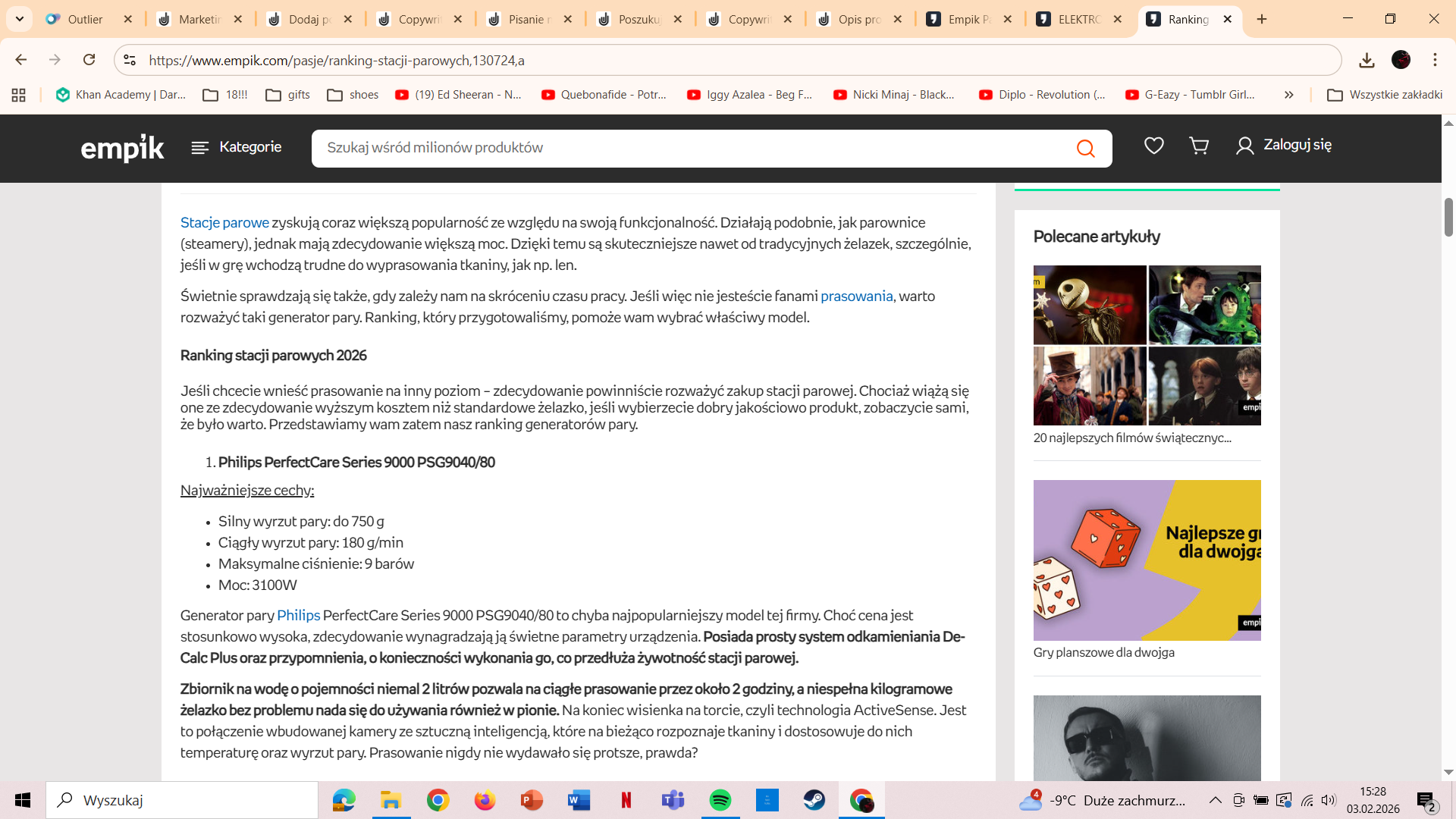Open the Gry planszowe dla dwojga thumbnail

[1147, 560]
